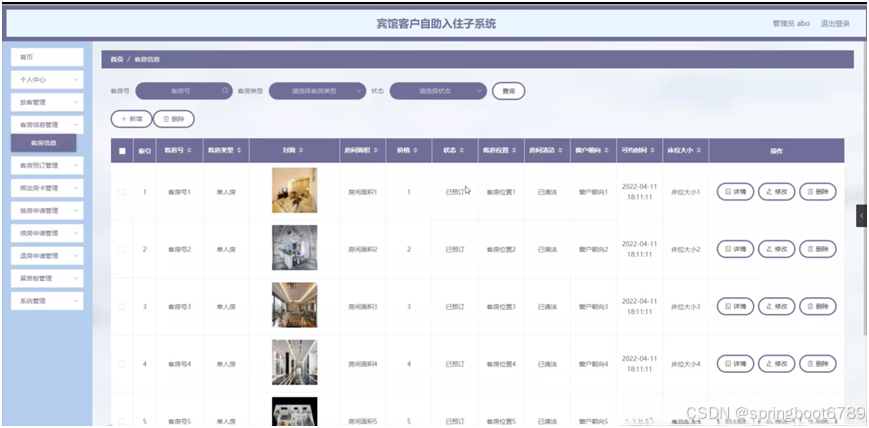Click 退出登录 in the header

click(835, 24)
